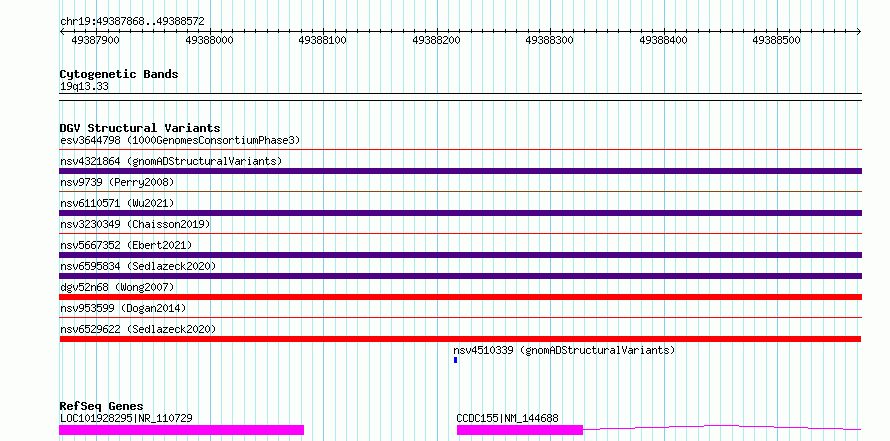
Task: Click the 49388400 ruler position
Action: point(663,40)
